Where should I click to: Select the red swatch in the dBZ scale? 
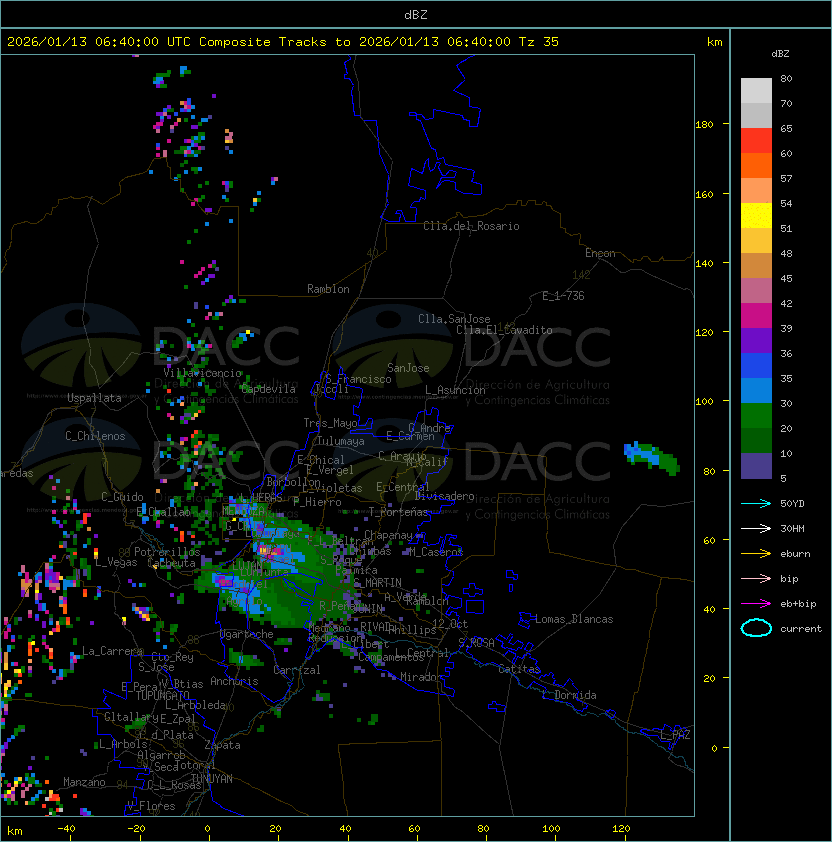(756, 141)
